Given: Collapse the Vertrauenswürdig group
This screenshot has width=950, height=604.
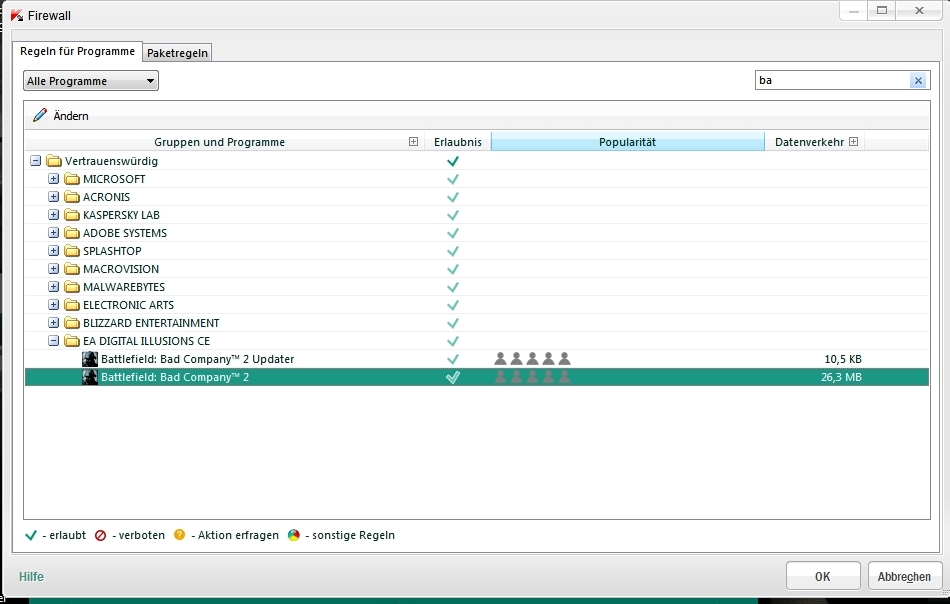Looking at the screenshot, I should pyautogui.click(x=36, y=161).
